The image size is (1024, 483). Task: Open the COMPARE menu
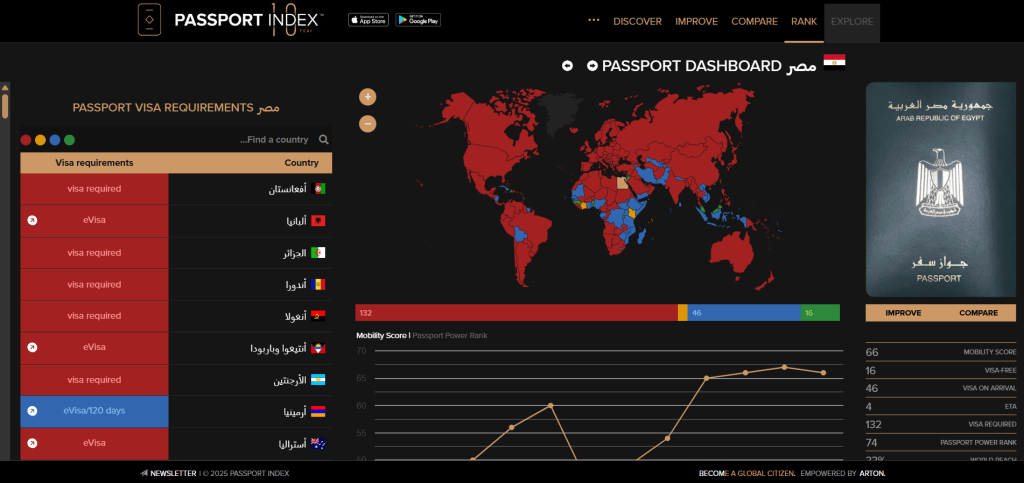tap(754, 22)
